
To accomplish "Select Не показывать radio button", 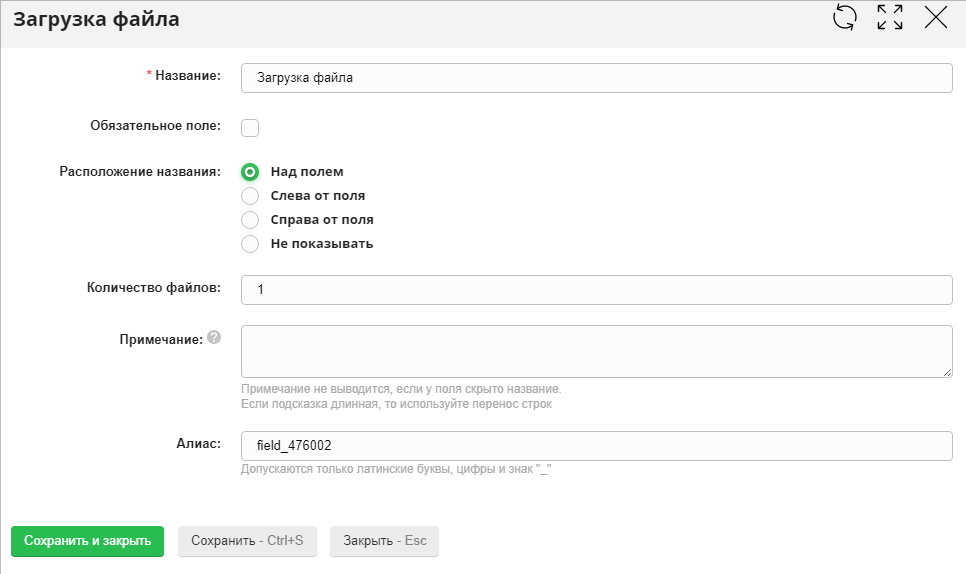I will [250, 244].
